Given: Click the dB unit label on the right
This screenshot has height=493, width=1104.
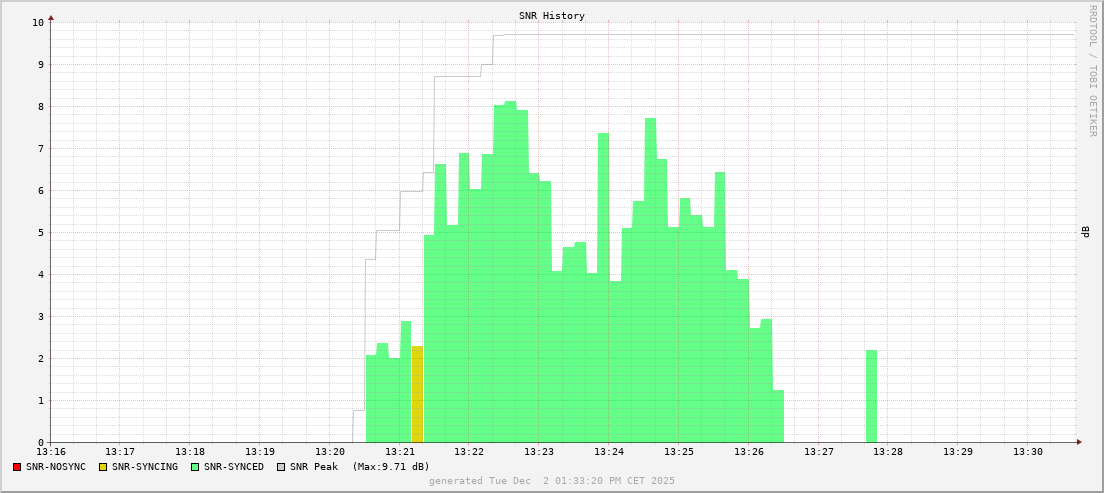Looking at the screenshot, I should coord(1085,232).
